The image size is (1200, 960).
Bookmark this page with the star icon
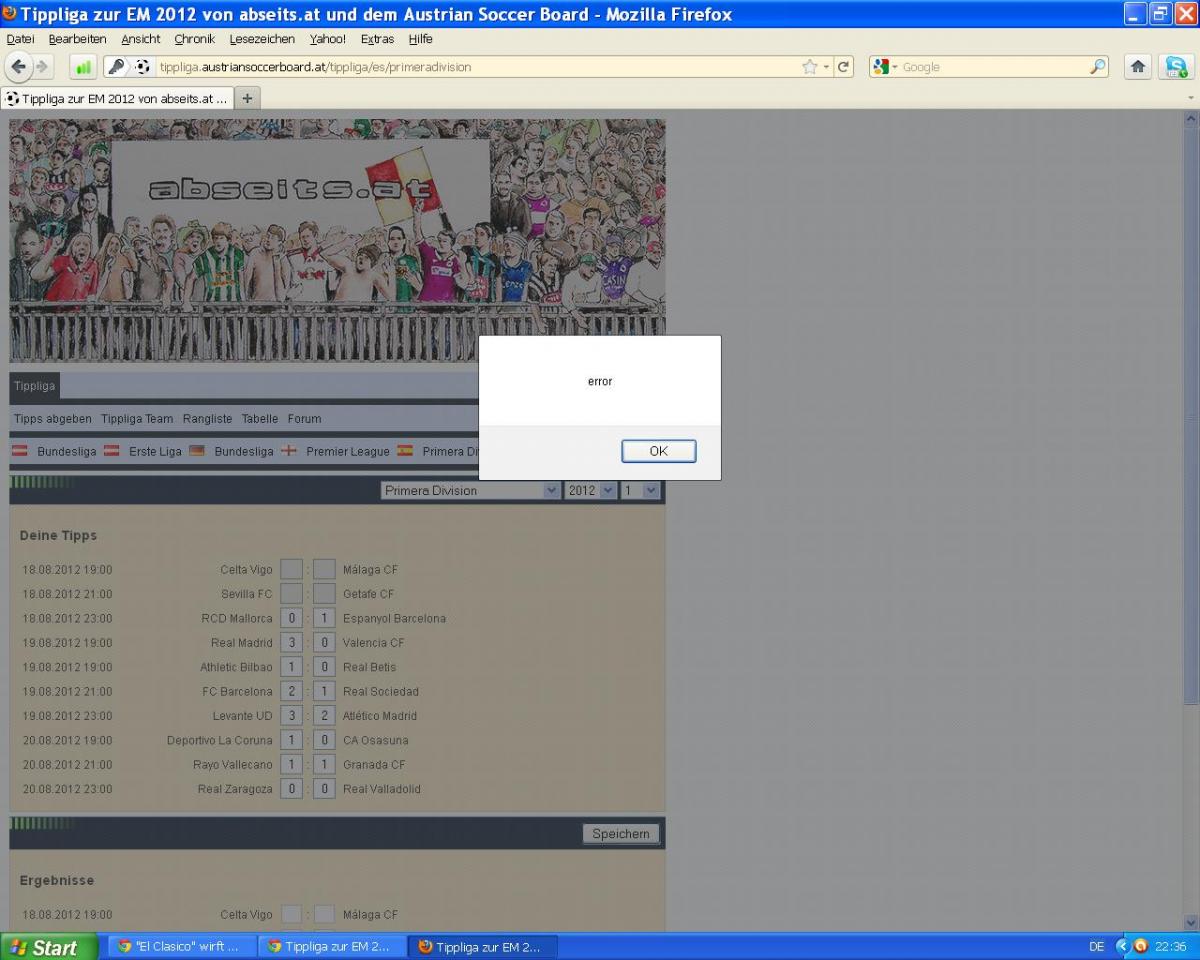(809, 67)
